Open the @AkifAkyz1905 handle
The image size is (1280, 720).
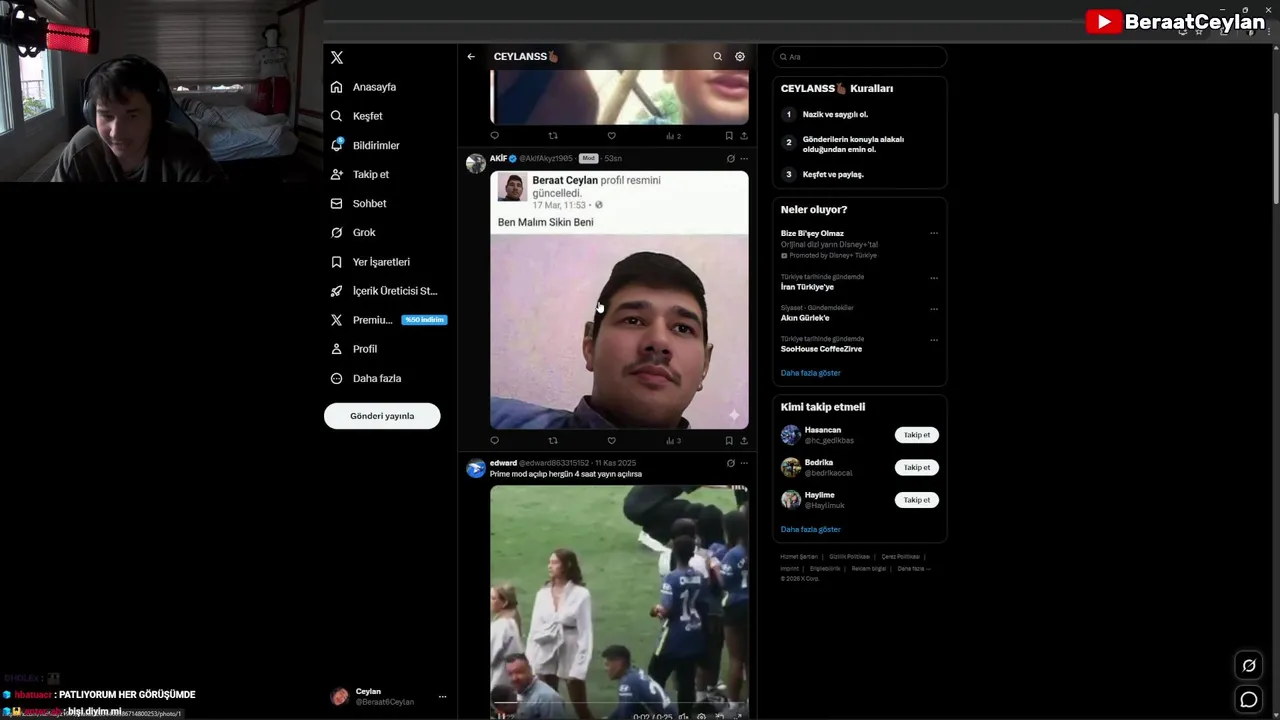pos(546,159)
